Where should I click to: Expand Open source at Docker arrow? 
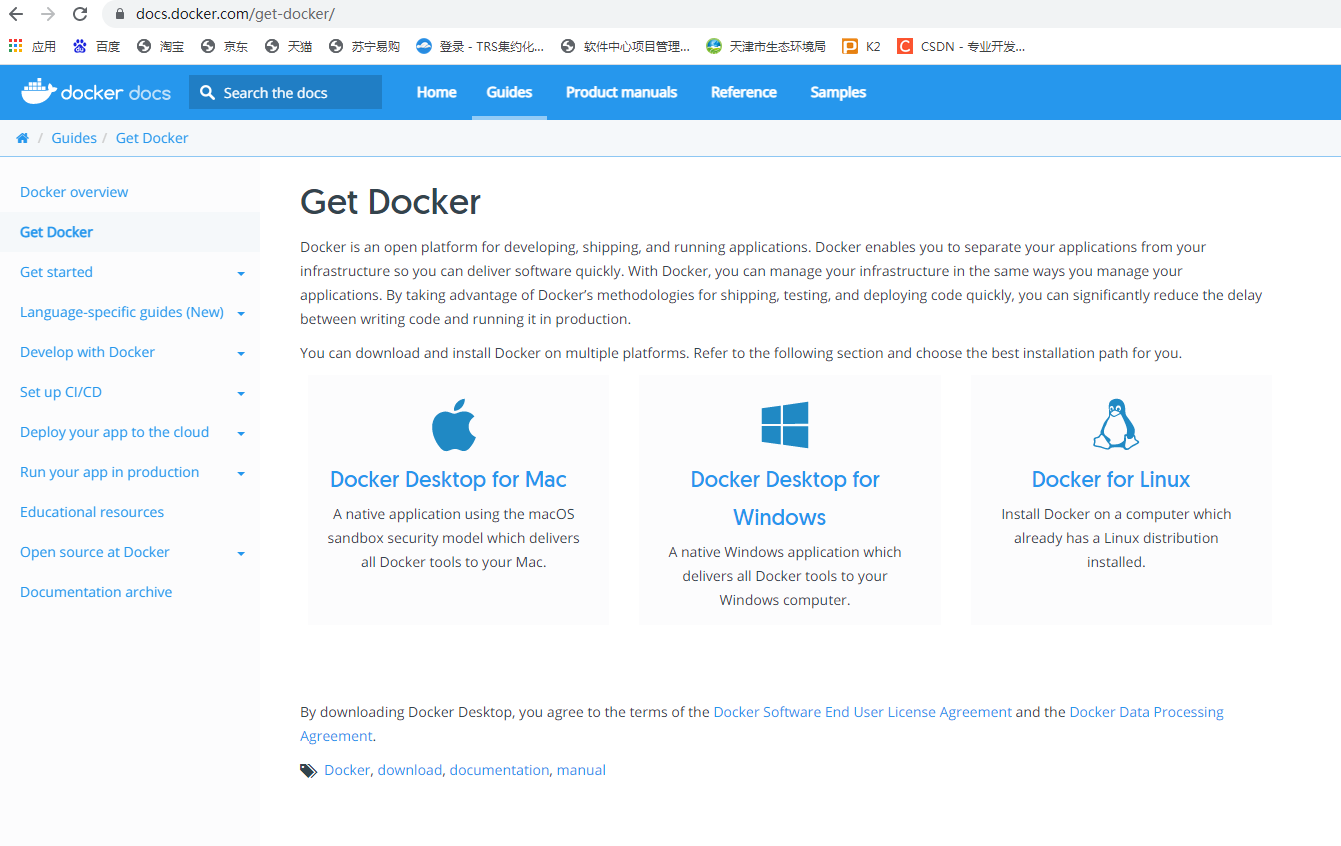[241, 553]
